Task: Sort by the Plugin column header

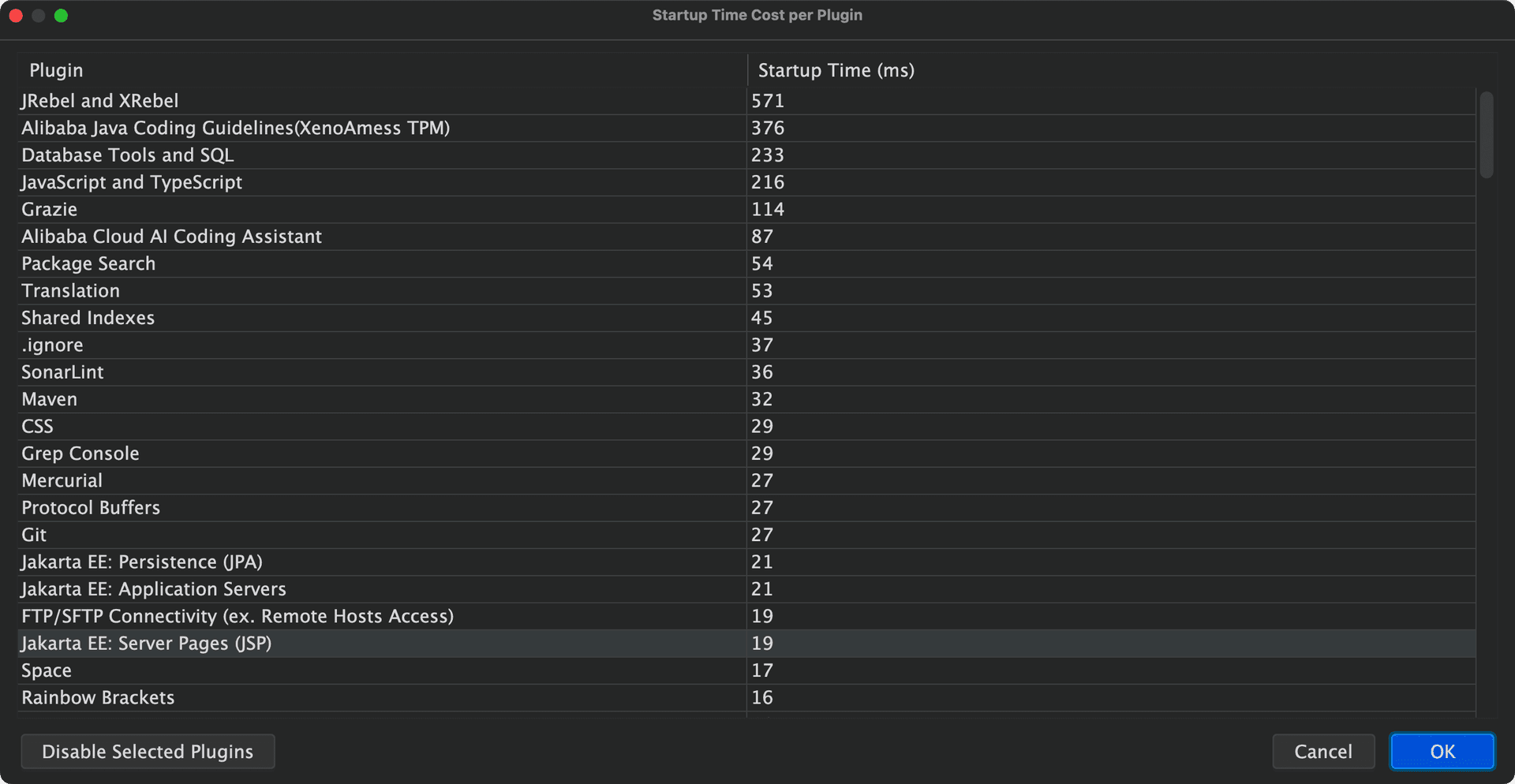Action: click(x=382, y=70)
